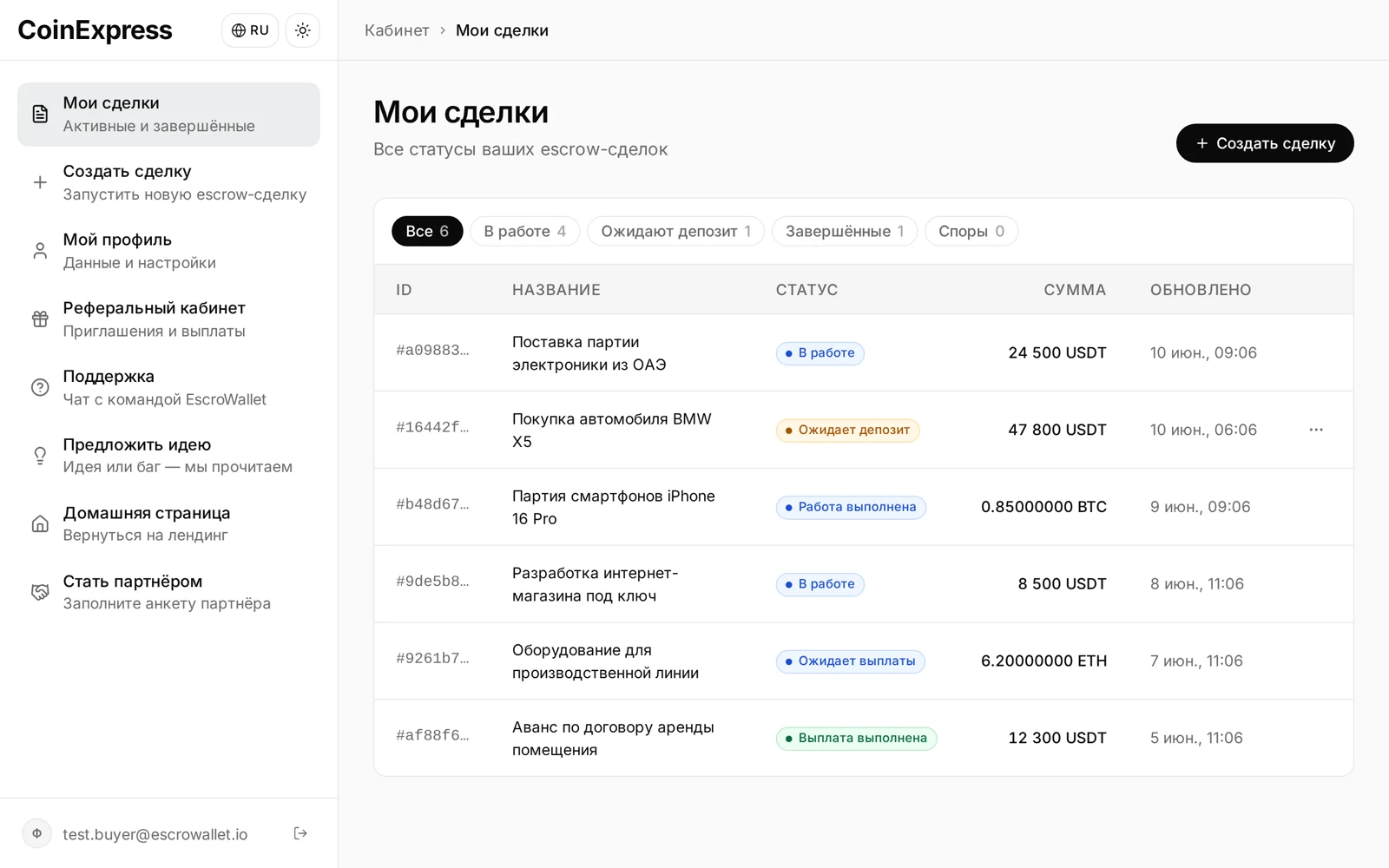
Task: Click deal ID #b48d67…
Action: pos(432,504)
